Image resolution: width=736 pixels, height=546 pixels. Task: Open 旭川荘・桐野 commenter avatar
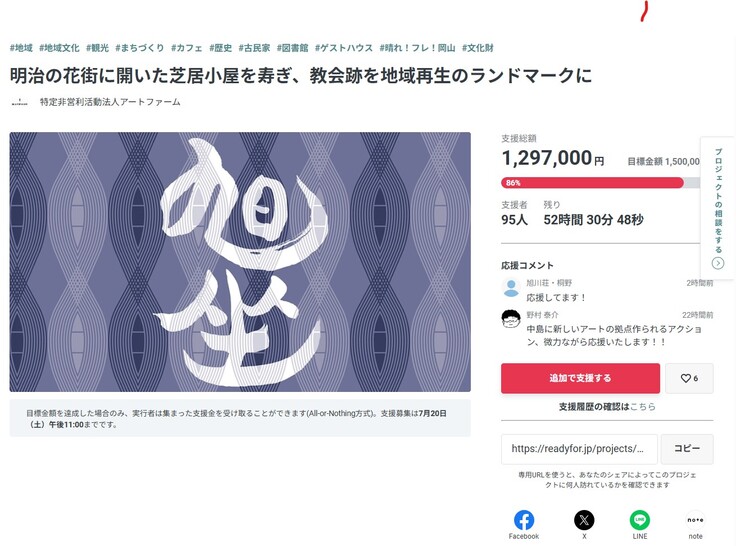pyautogui.click(x=511, y=289)
